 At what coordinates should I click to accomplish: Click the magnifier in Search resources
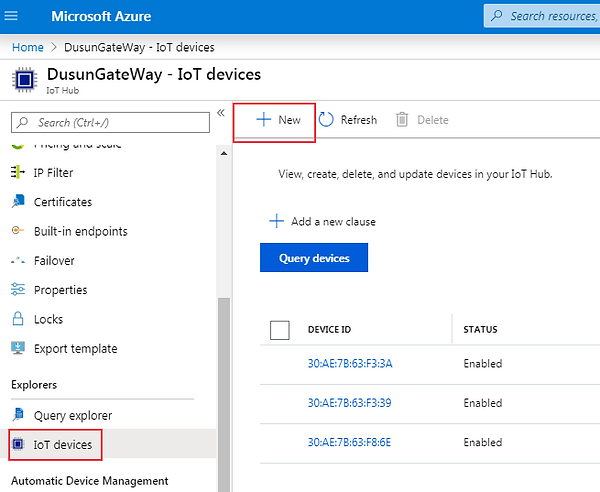[x=497, y=16]
